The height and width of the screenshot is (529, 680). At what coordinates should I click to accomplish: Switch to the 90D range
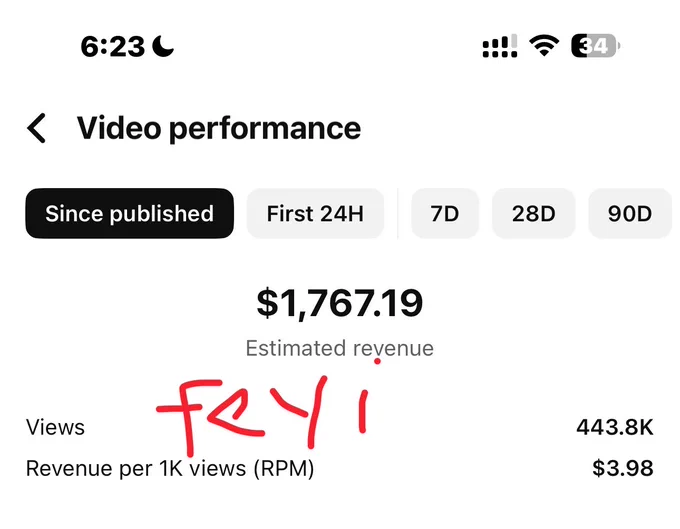[x=630, y=213]
